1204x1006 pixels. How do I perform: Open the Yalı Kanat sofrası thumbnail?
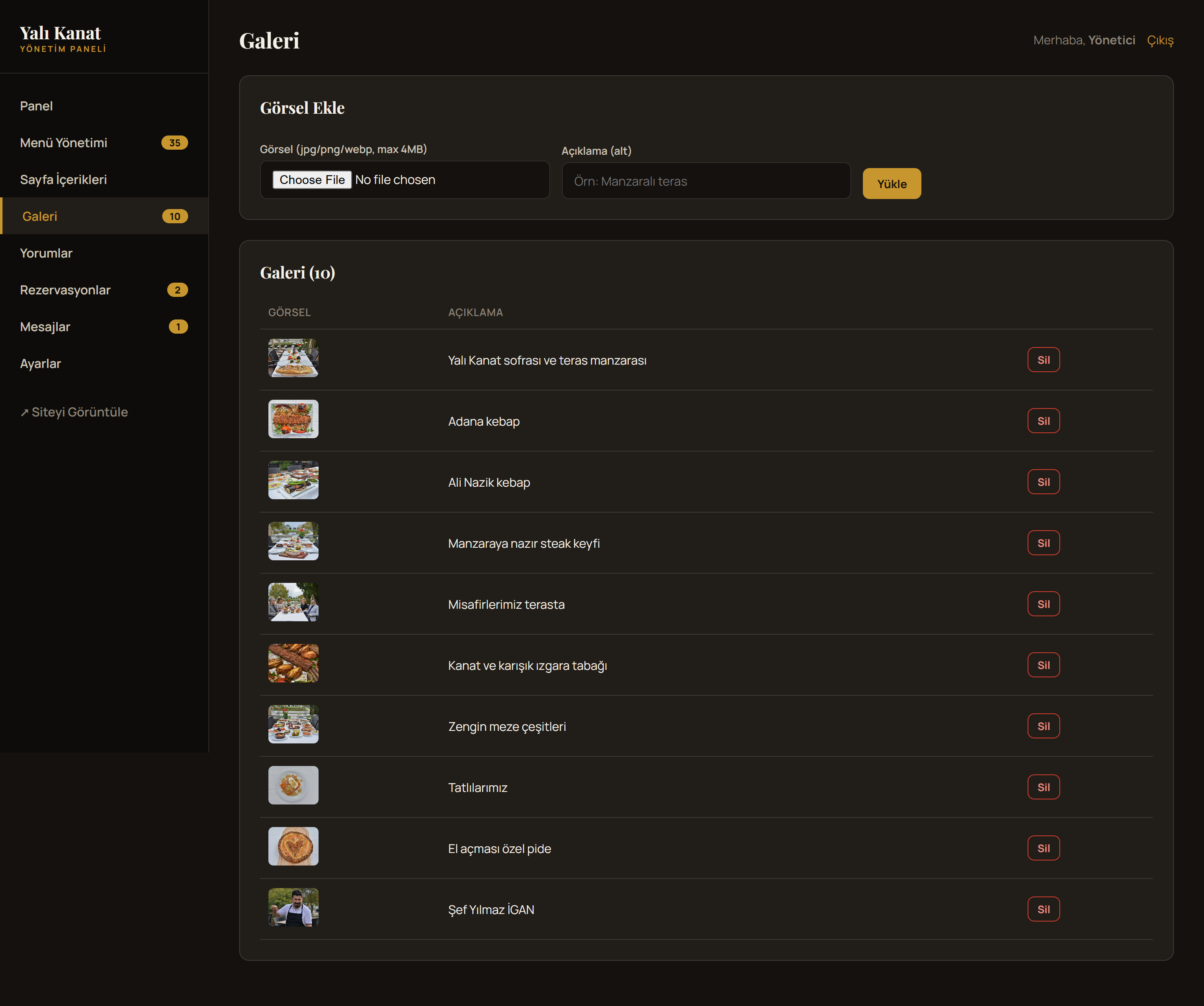tap(293, 358)
